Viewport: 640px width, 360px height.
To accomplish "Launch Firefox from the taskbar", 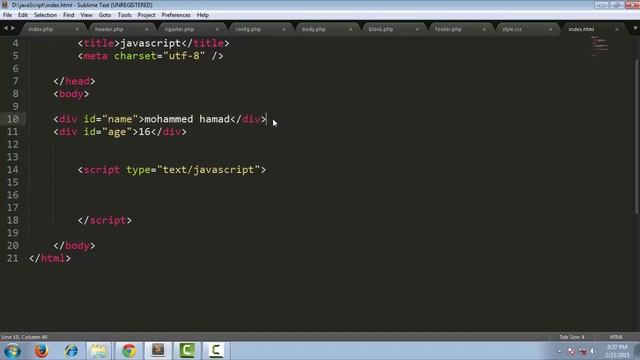I will pos(42,351).
